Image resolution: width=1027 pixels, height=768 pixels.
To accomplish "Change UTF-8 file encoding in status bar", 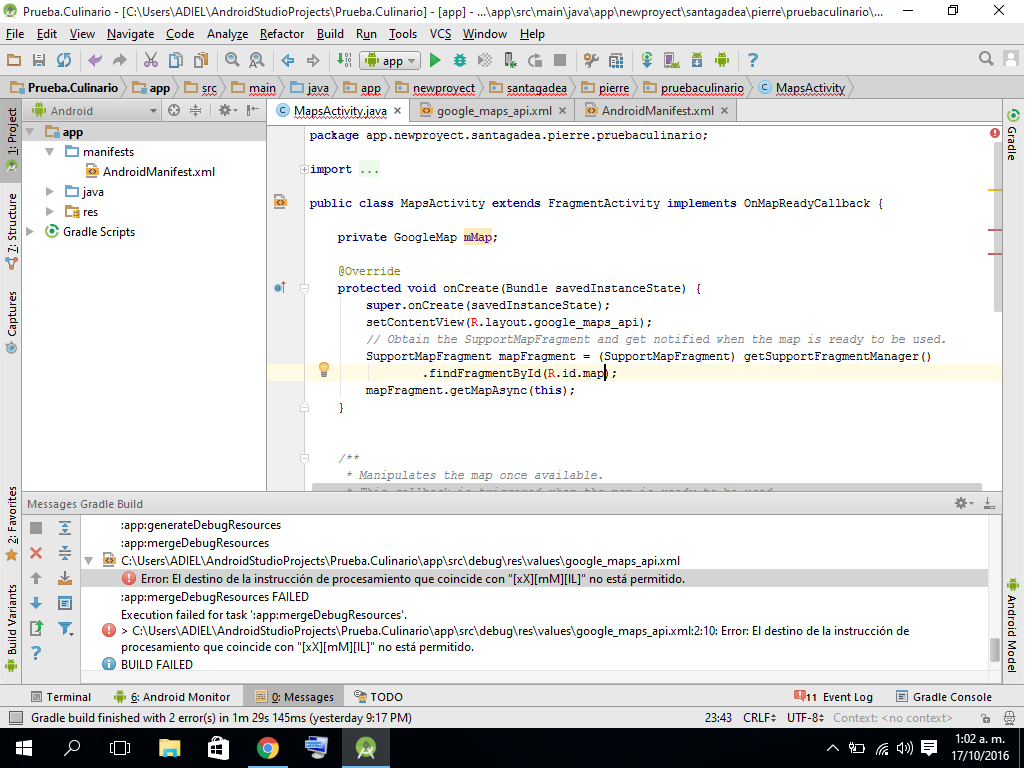I will tap(805, 718).
